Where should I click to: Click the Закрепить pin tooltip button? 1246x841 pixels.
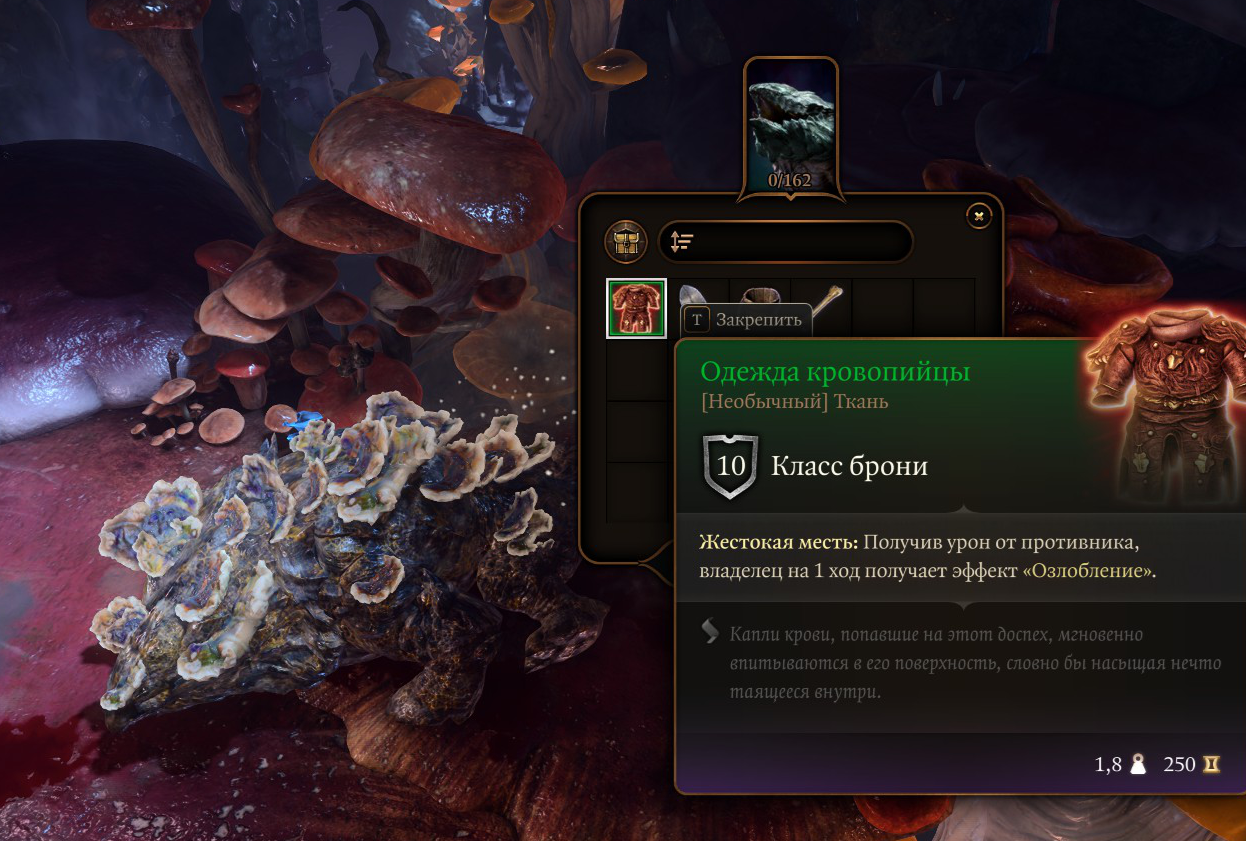point(747,320)
